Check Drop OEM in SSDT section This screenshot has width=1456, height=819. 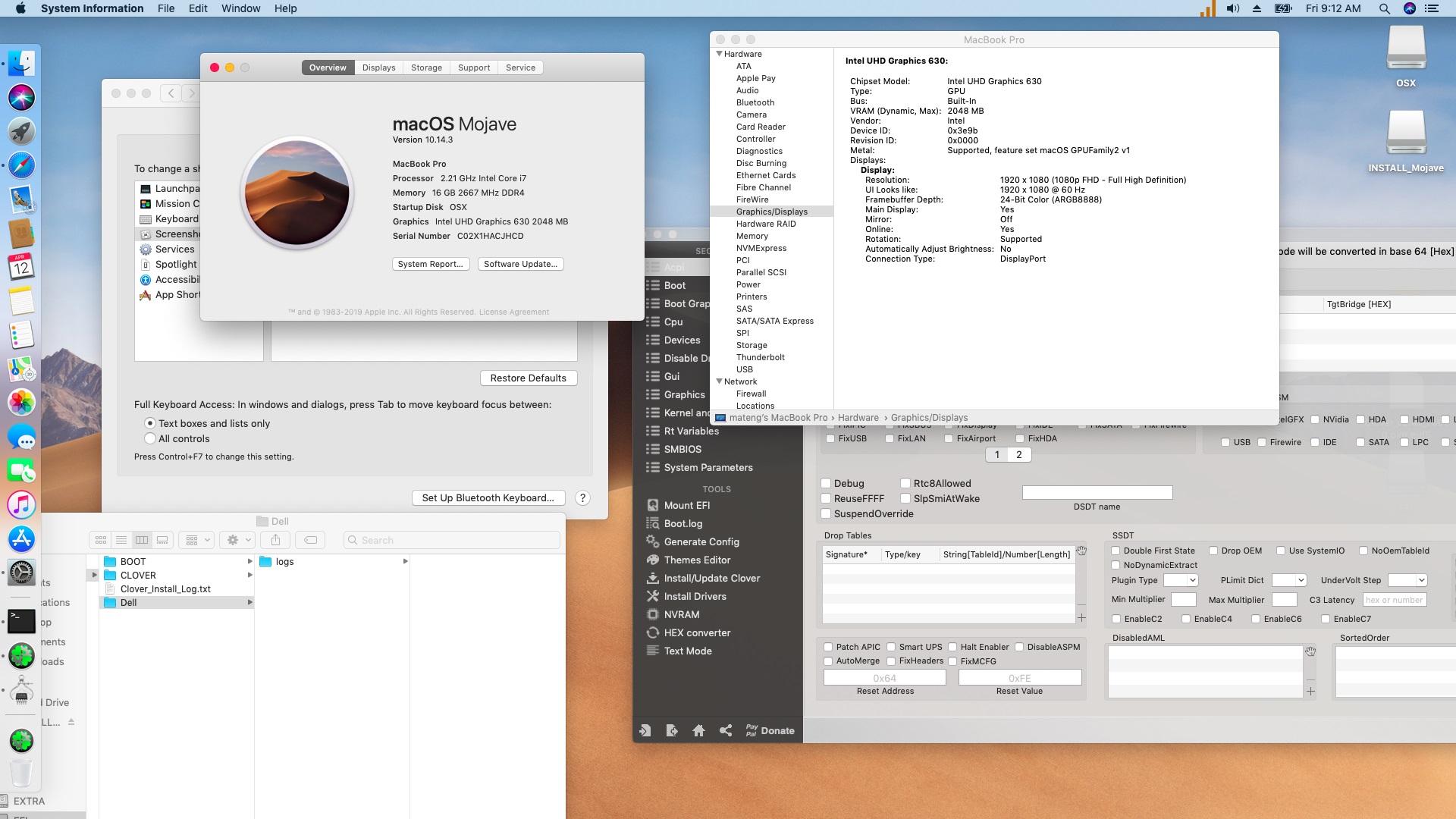pyautogui.click(x=1213, y=551)
